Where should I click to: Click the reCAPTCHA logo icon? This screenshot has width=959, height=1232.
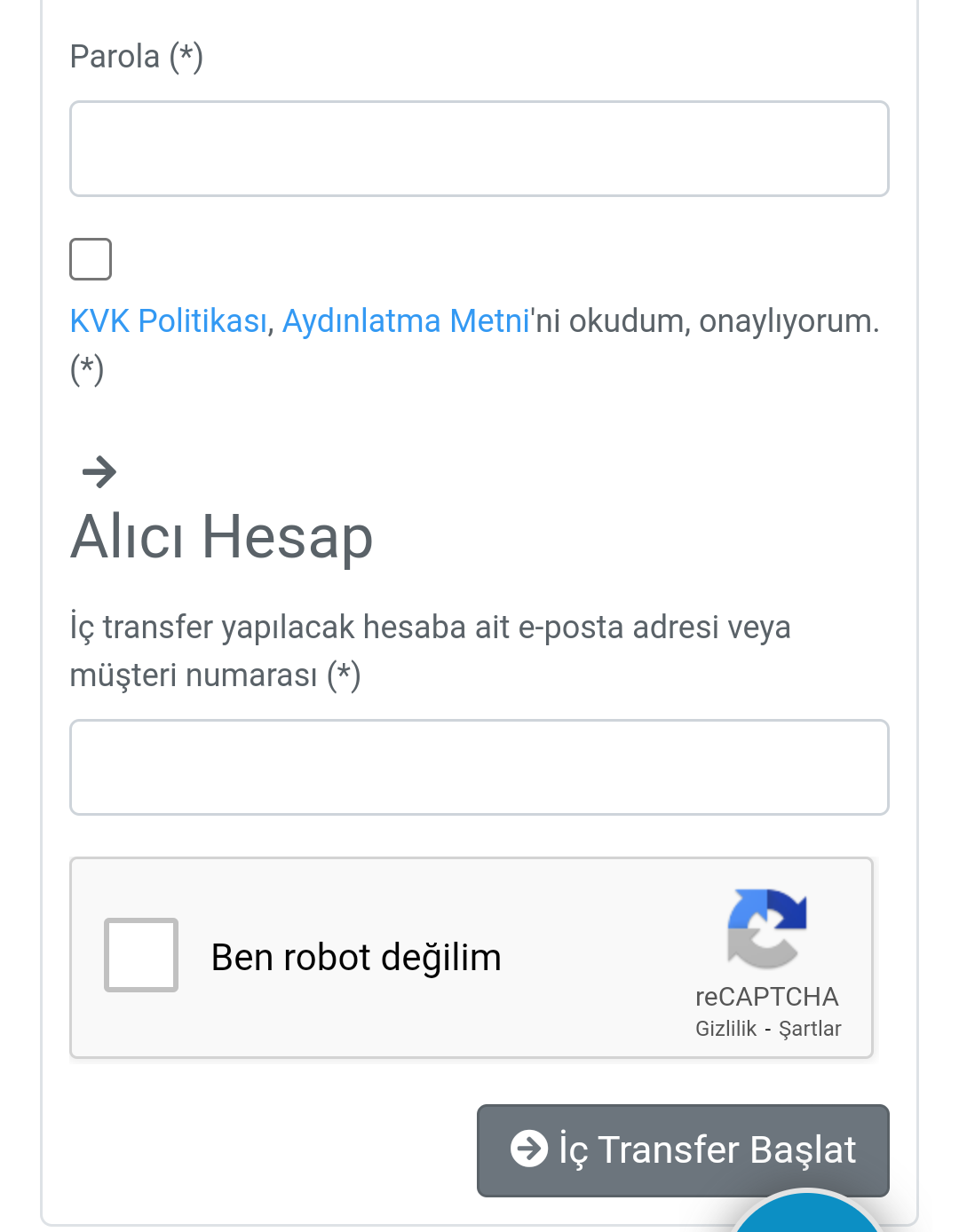tap(767, 928)
